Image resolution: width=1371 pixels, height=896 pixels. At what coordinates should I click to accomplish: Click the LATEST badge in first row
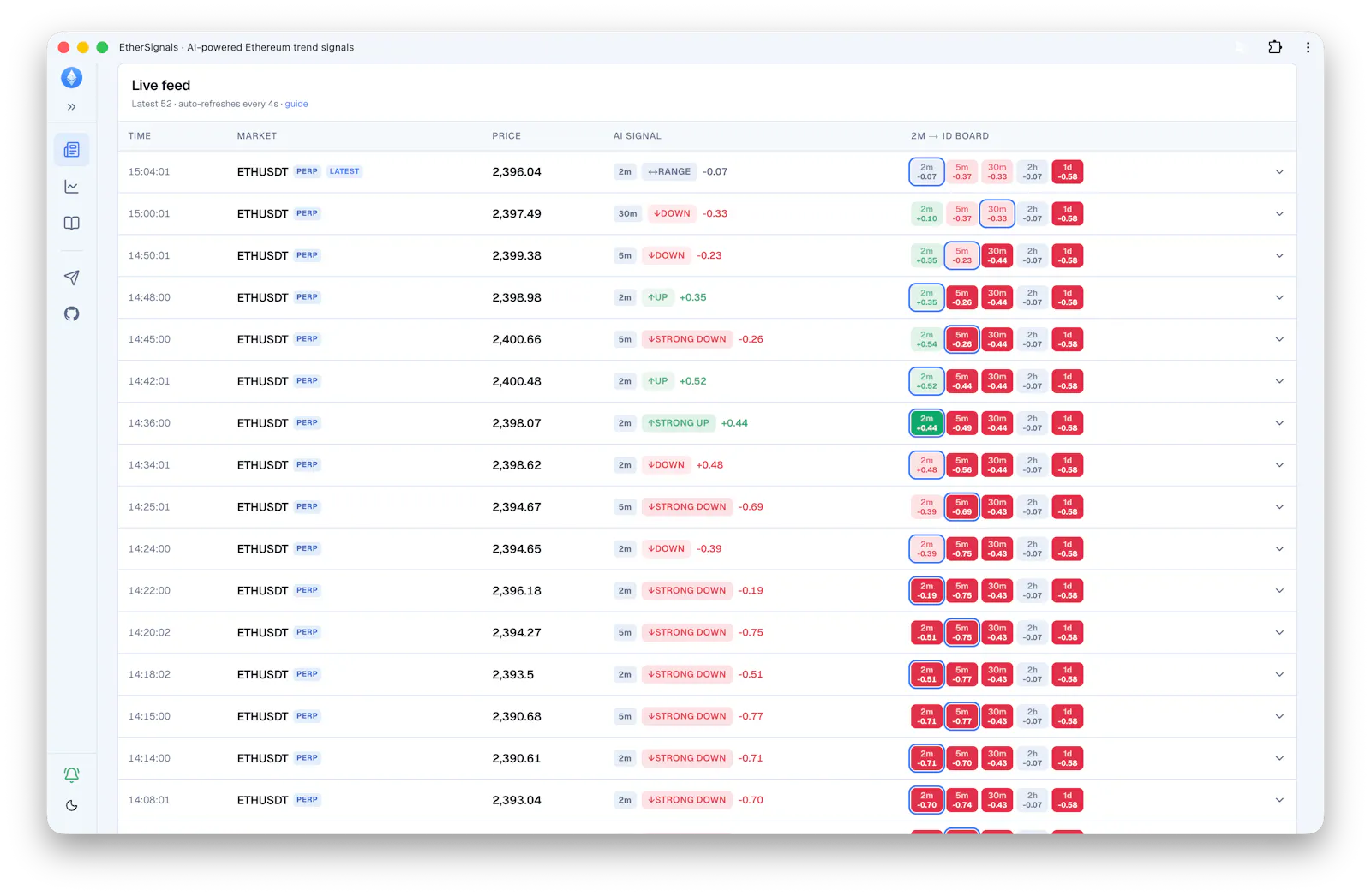[344, 171]
